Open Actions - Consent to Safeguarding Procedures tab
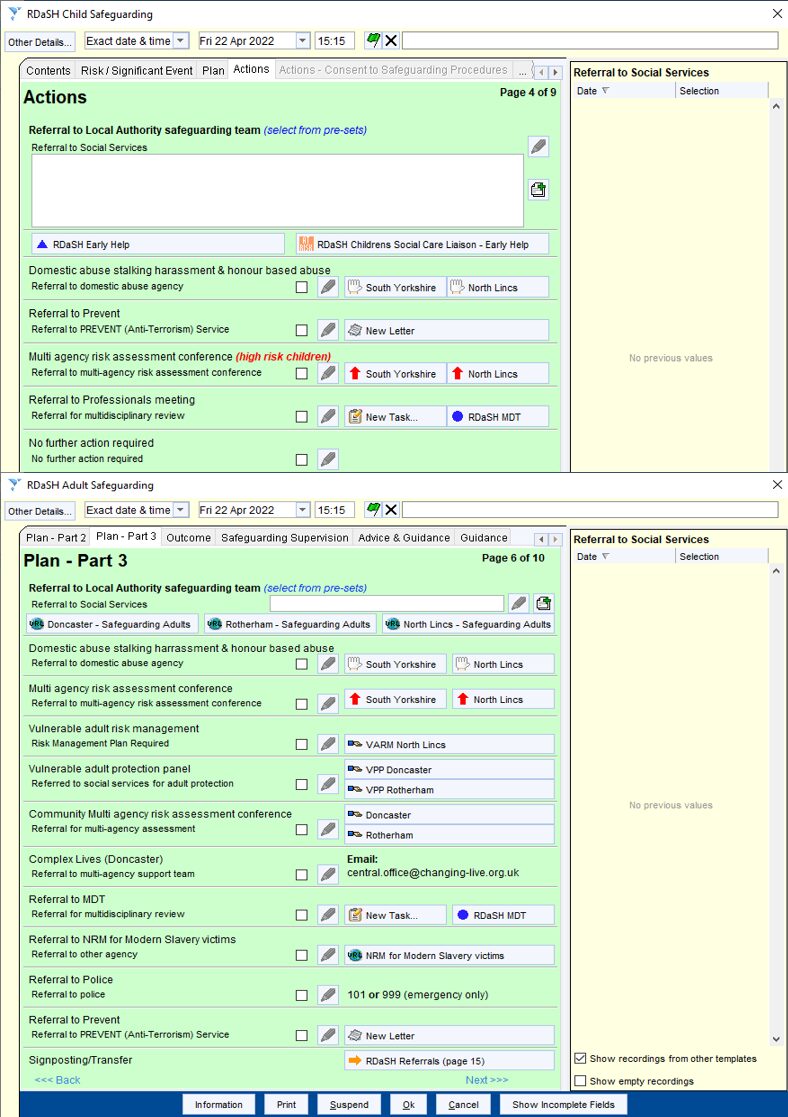The image size is (788, 1117). pyautogui.click(x=393, y=70)
